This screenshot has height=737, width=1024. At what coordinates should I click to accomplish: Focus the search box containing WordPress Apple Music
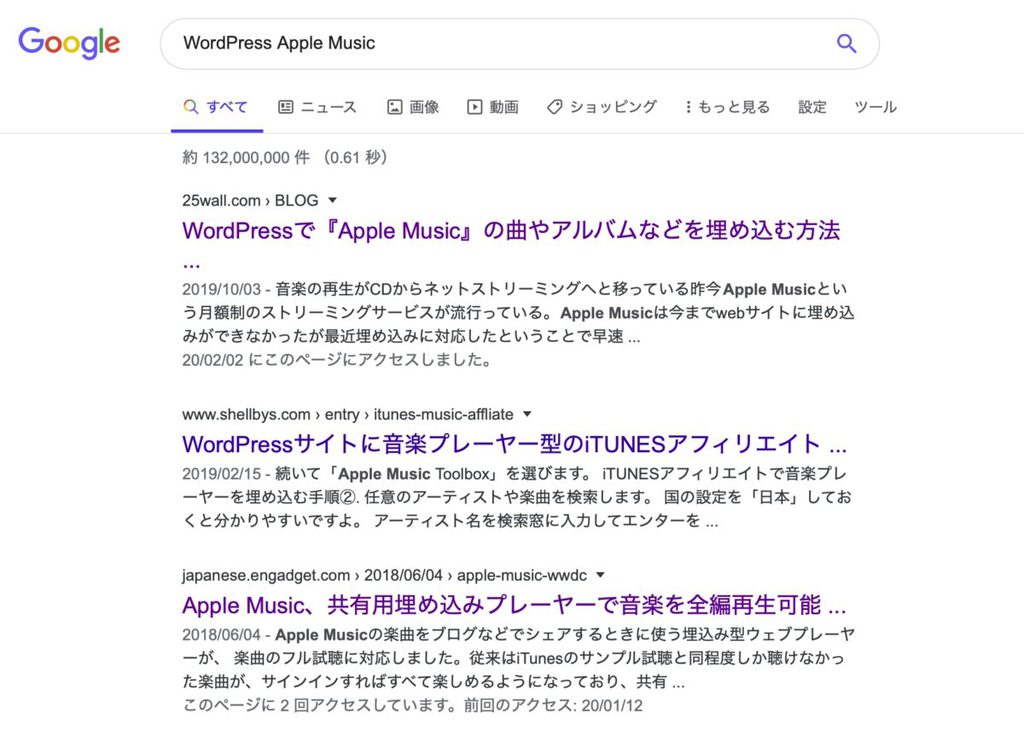tap(519, 43)
